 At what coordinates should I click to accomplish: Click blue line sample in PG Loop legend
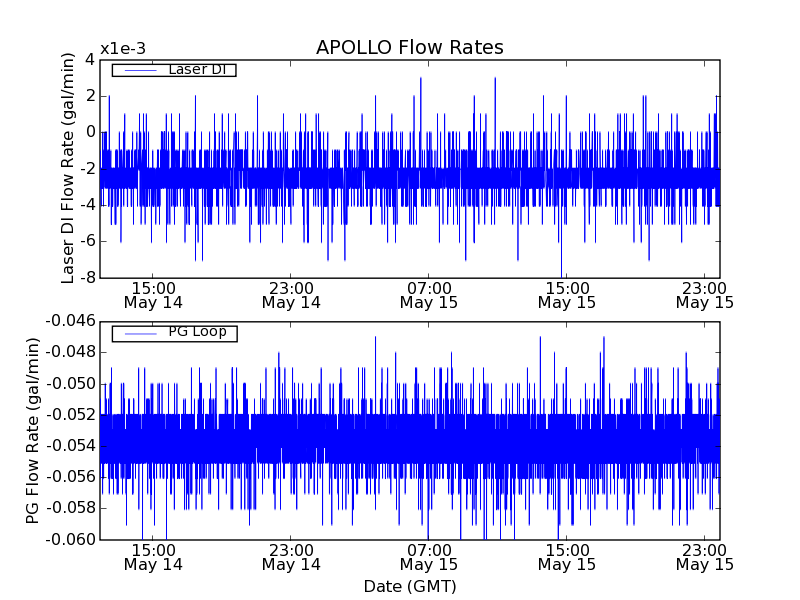click(x=138, y=332)
